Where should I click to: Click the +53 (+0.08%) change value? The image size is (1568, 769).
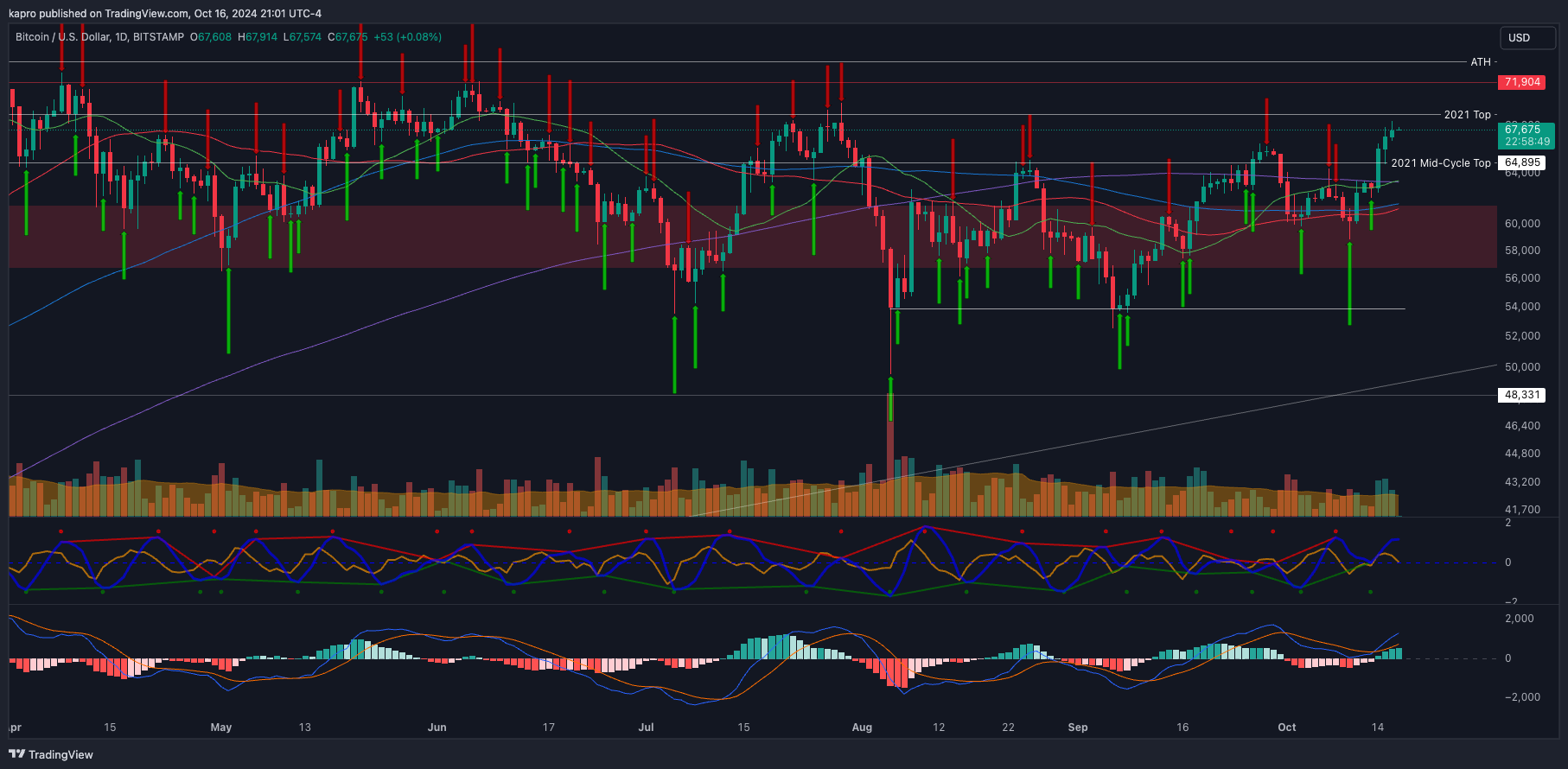coord(408,37)
